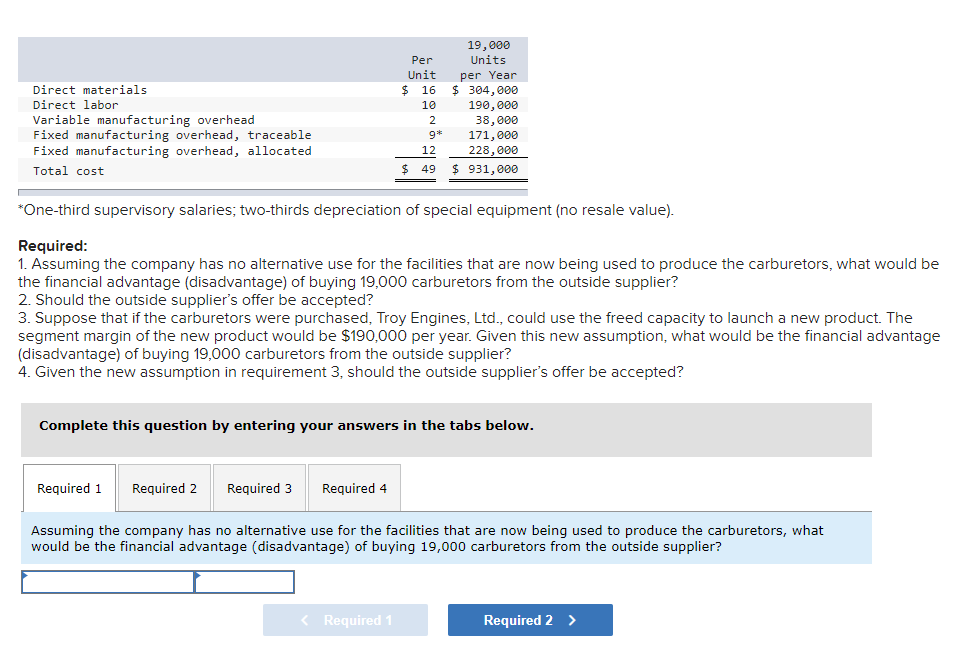Viewport: 974px width, 649px height.
Task: Switch to the Required 4 tab
Action: point(354,488)
